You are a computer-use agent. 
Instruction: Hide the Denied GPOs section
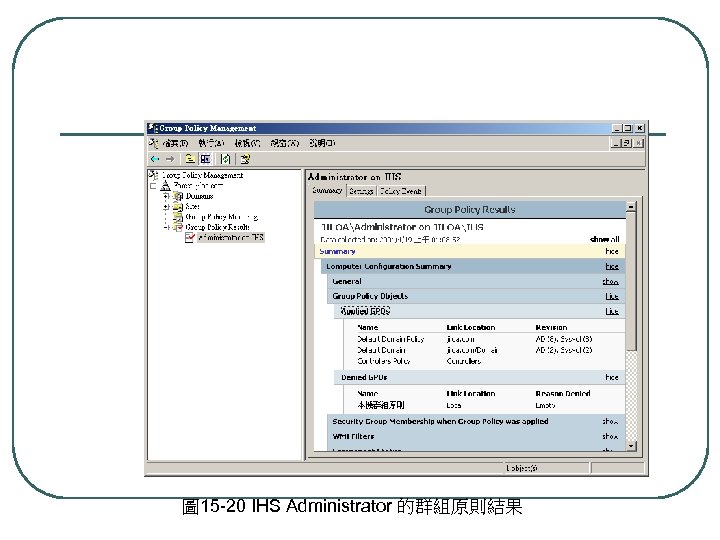point(612,377)
